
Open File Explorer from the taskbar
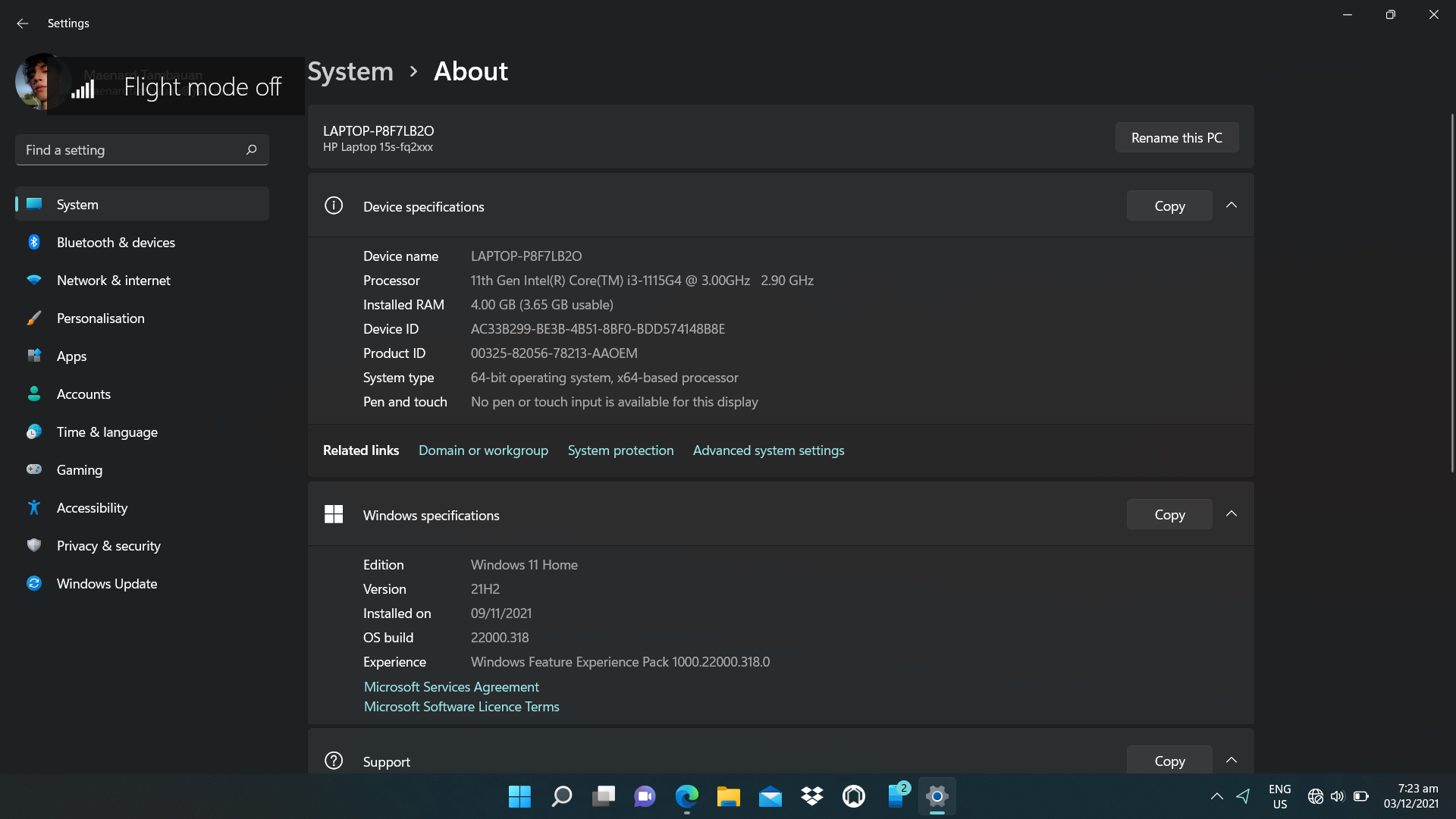click(x=729, y=796)
